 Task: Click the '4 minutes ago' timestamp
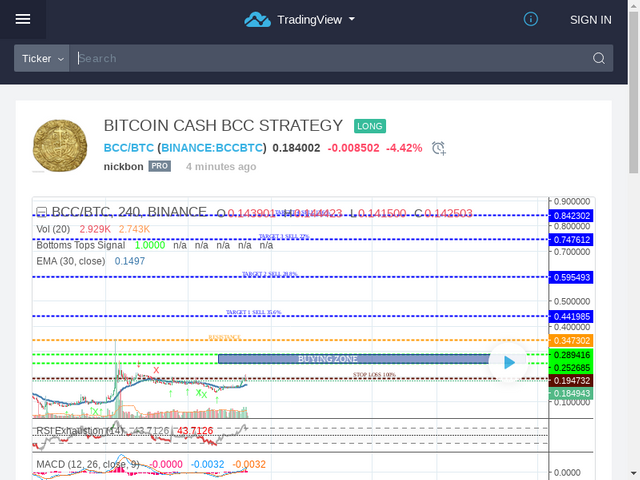click(x=221, y=167)
